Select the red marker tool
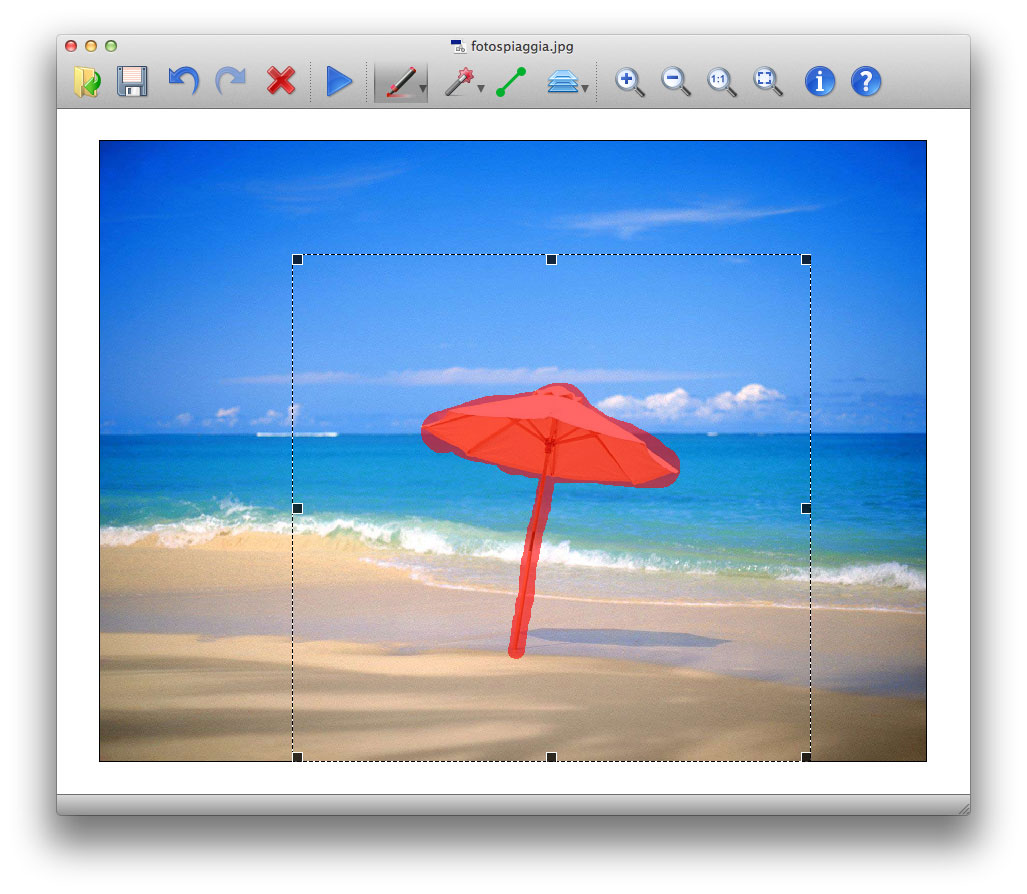Viewport: 1027px width, 894px height. pos(400,83)
